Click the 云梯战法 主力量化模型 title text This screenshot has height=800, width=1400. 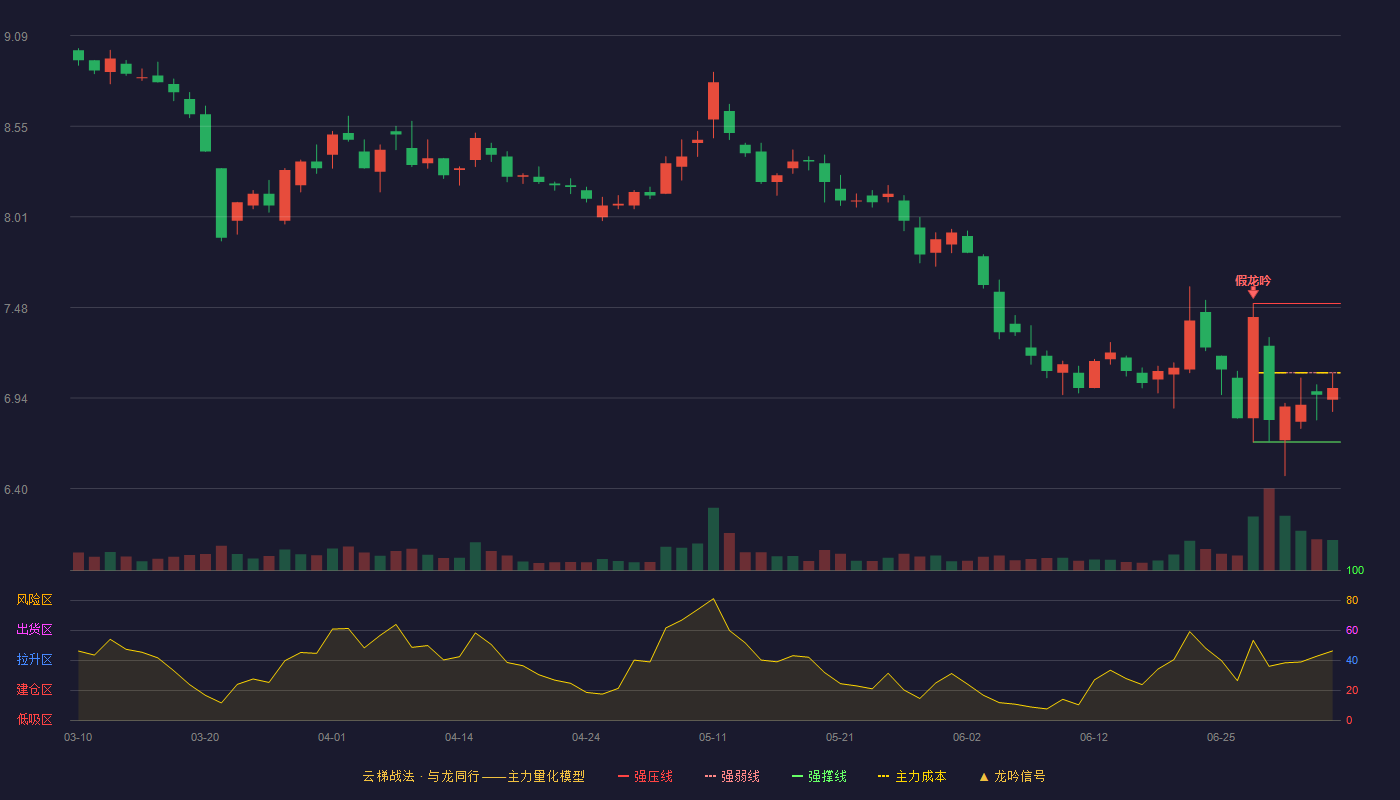(474, 776)
